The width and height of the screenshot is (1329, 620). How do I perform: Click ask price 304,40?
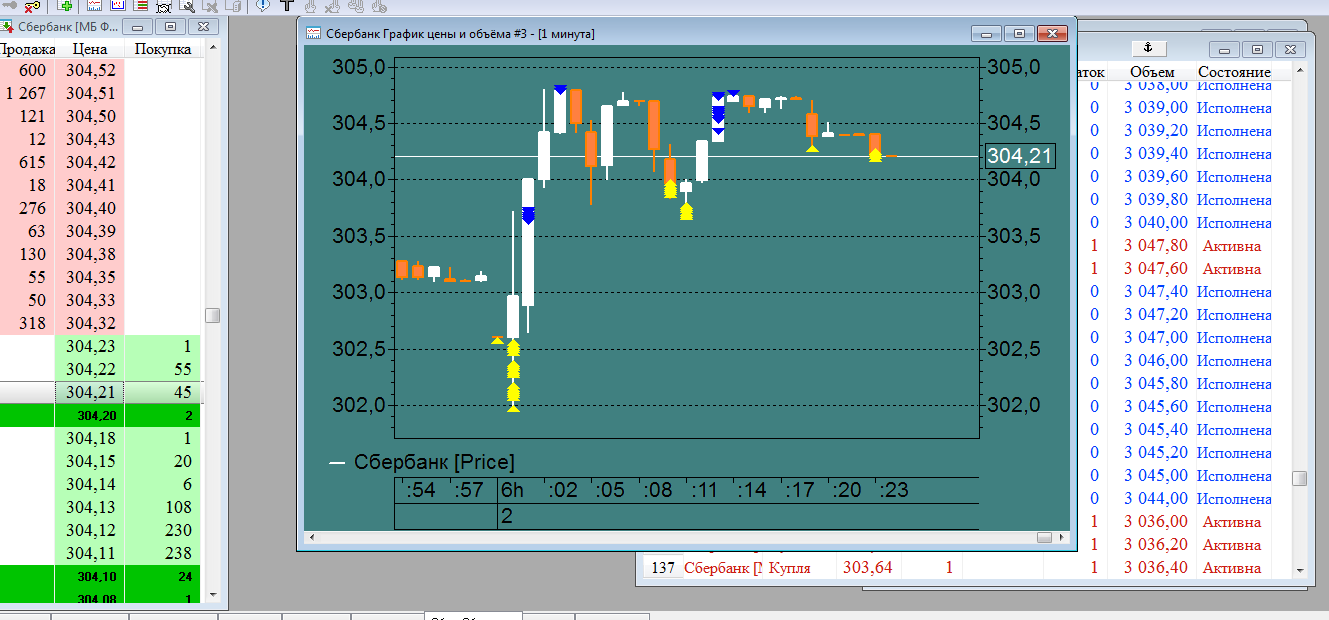pyautogui.click(x=91, y=208)
